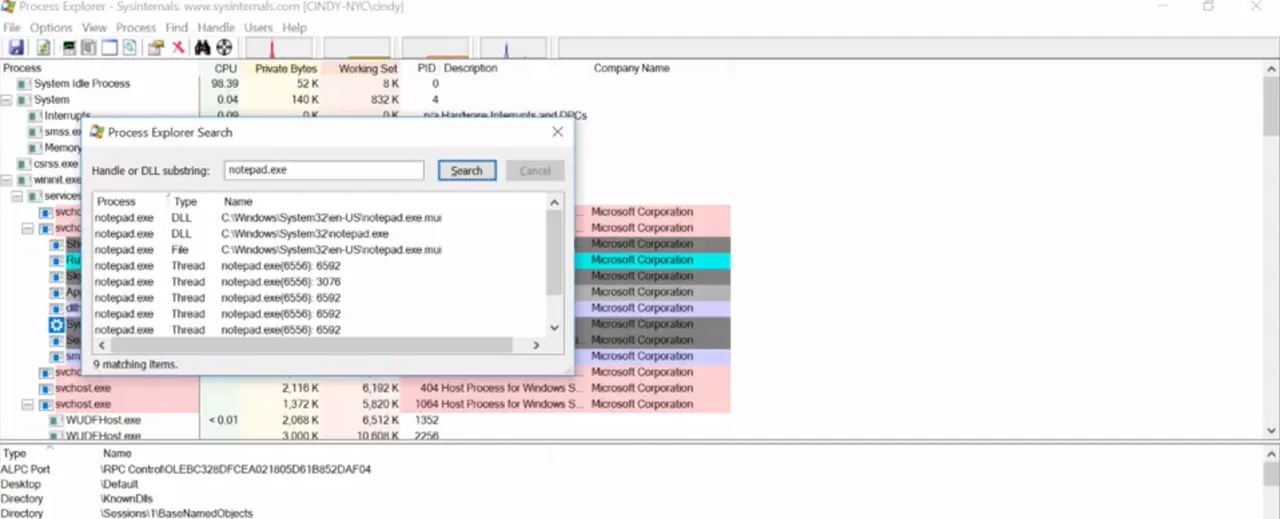Screen dimensions: 1280x519
Task: Collapse the wininit.exe tree node
Action: coord(7,180)
